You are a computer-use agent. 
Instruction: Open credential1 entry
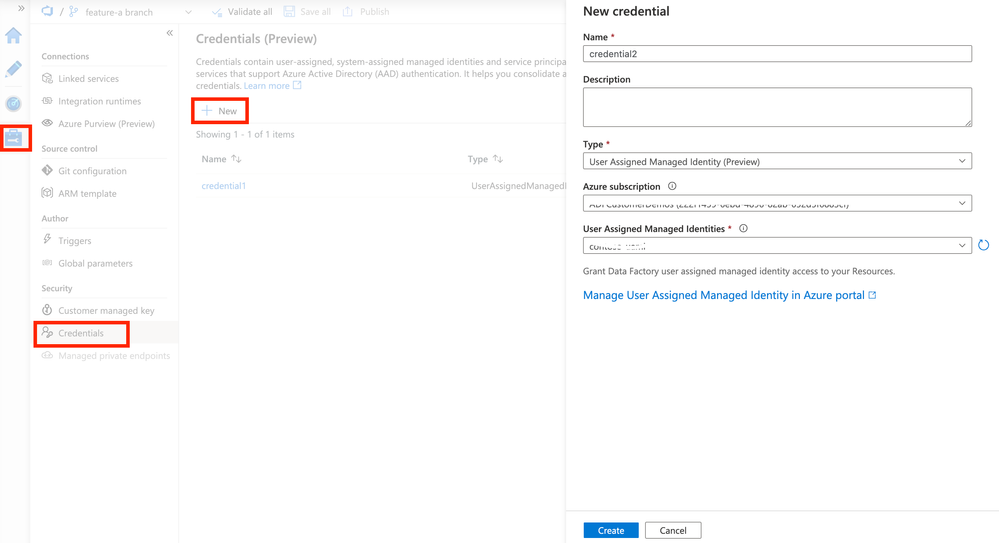pos(224,185)
